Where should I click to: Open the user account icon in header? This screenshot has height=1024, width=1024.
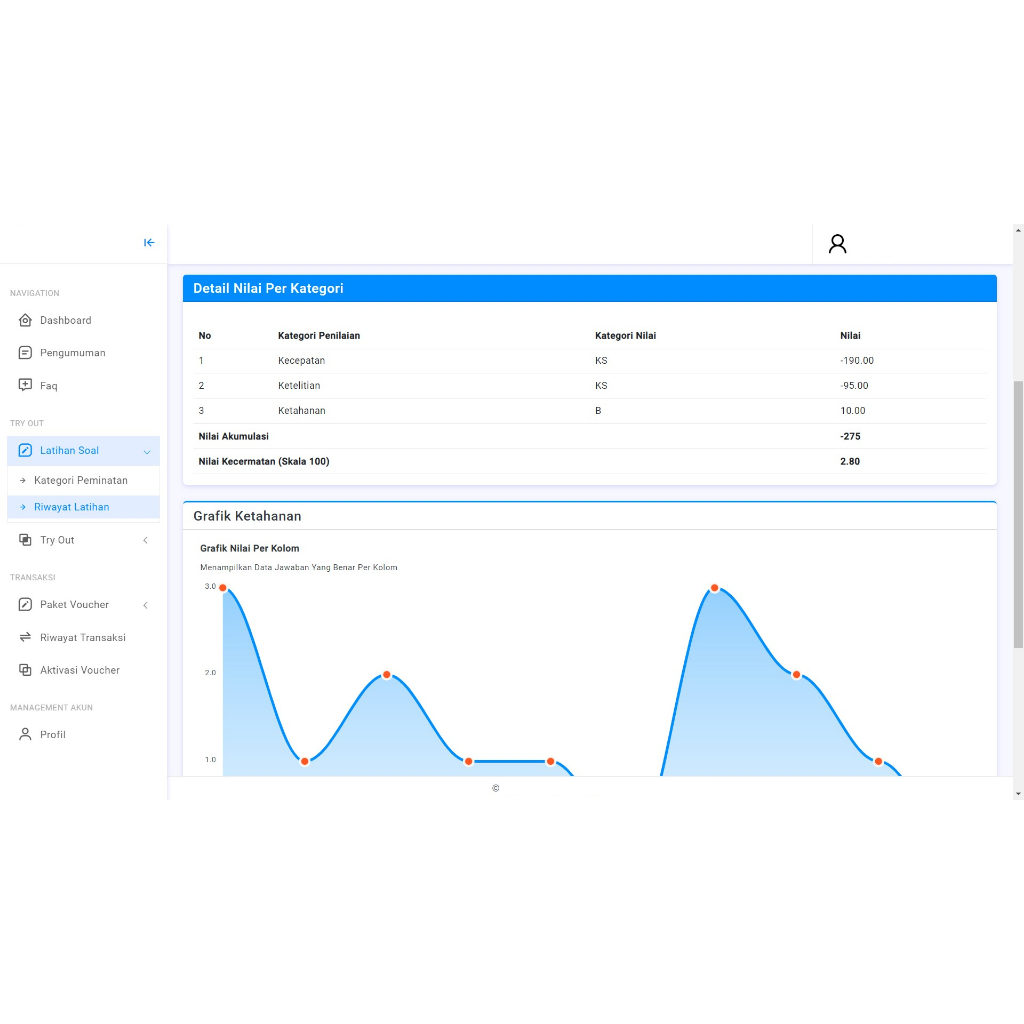pos(838,244)
